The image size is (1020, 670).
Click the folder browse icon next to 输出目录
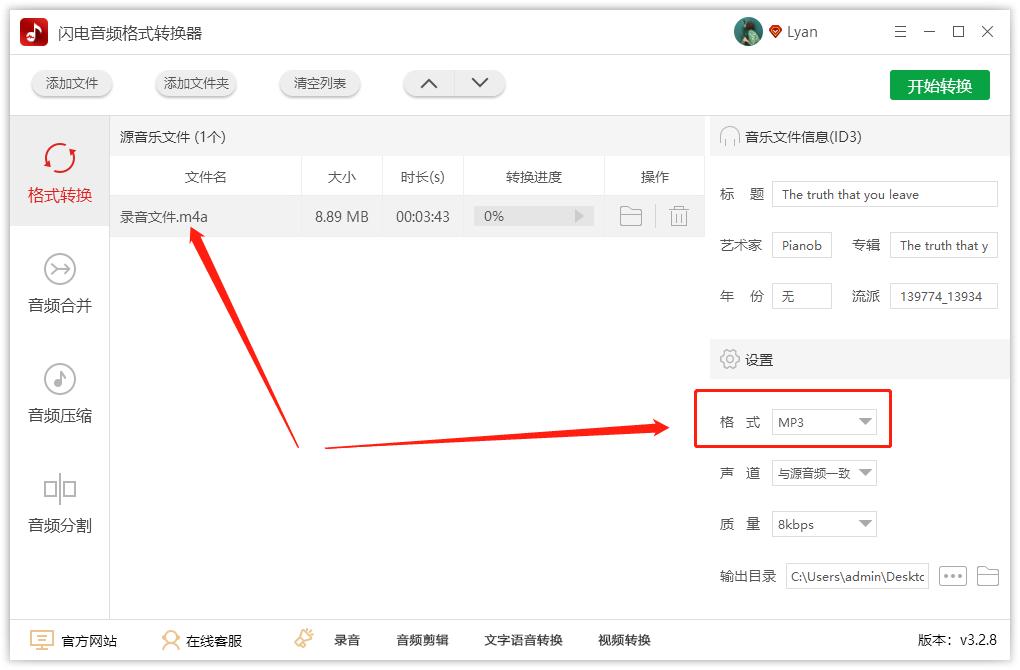tap(988, 576)
